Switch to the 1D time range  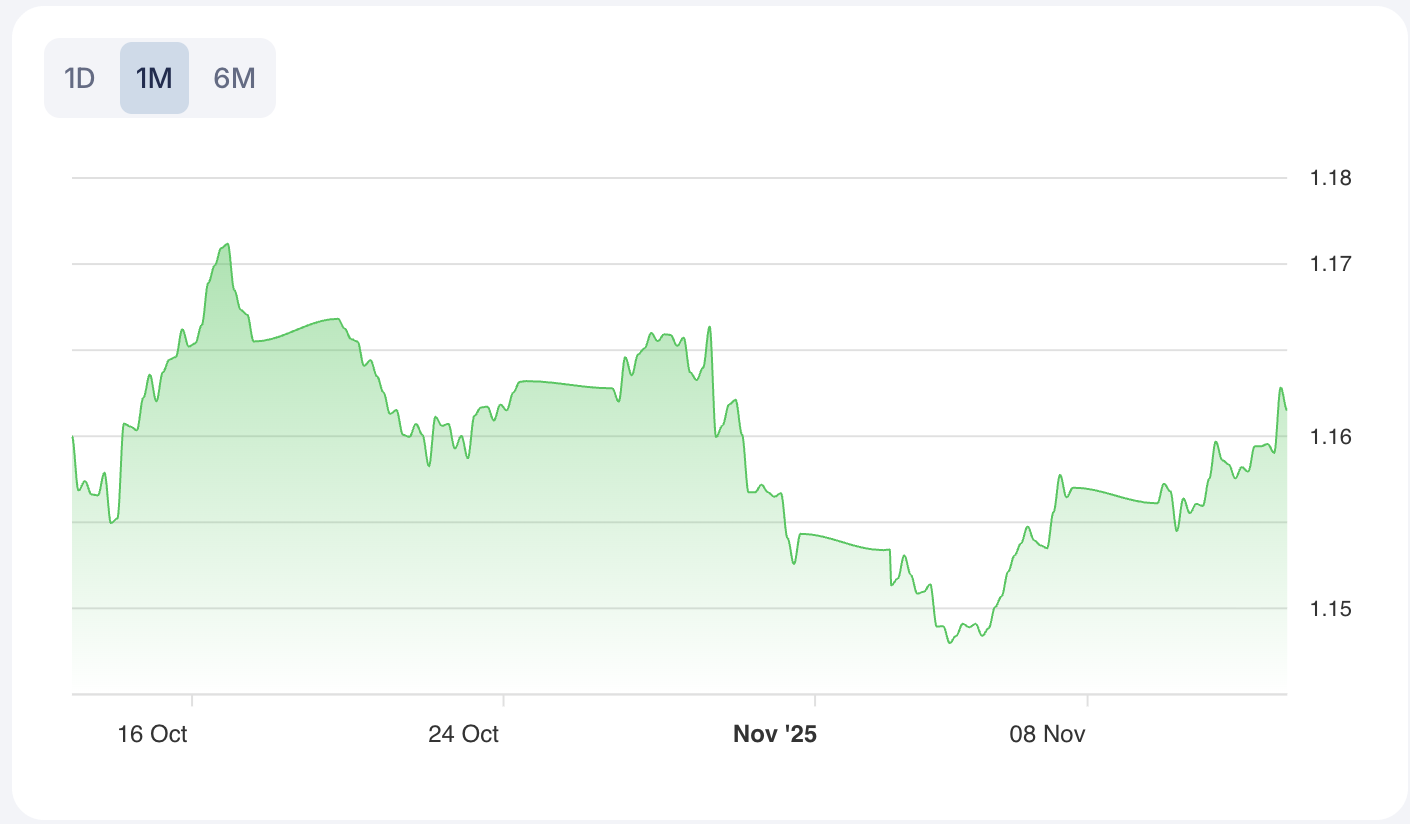80,78
